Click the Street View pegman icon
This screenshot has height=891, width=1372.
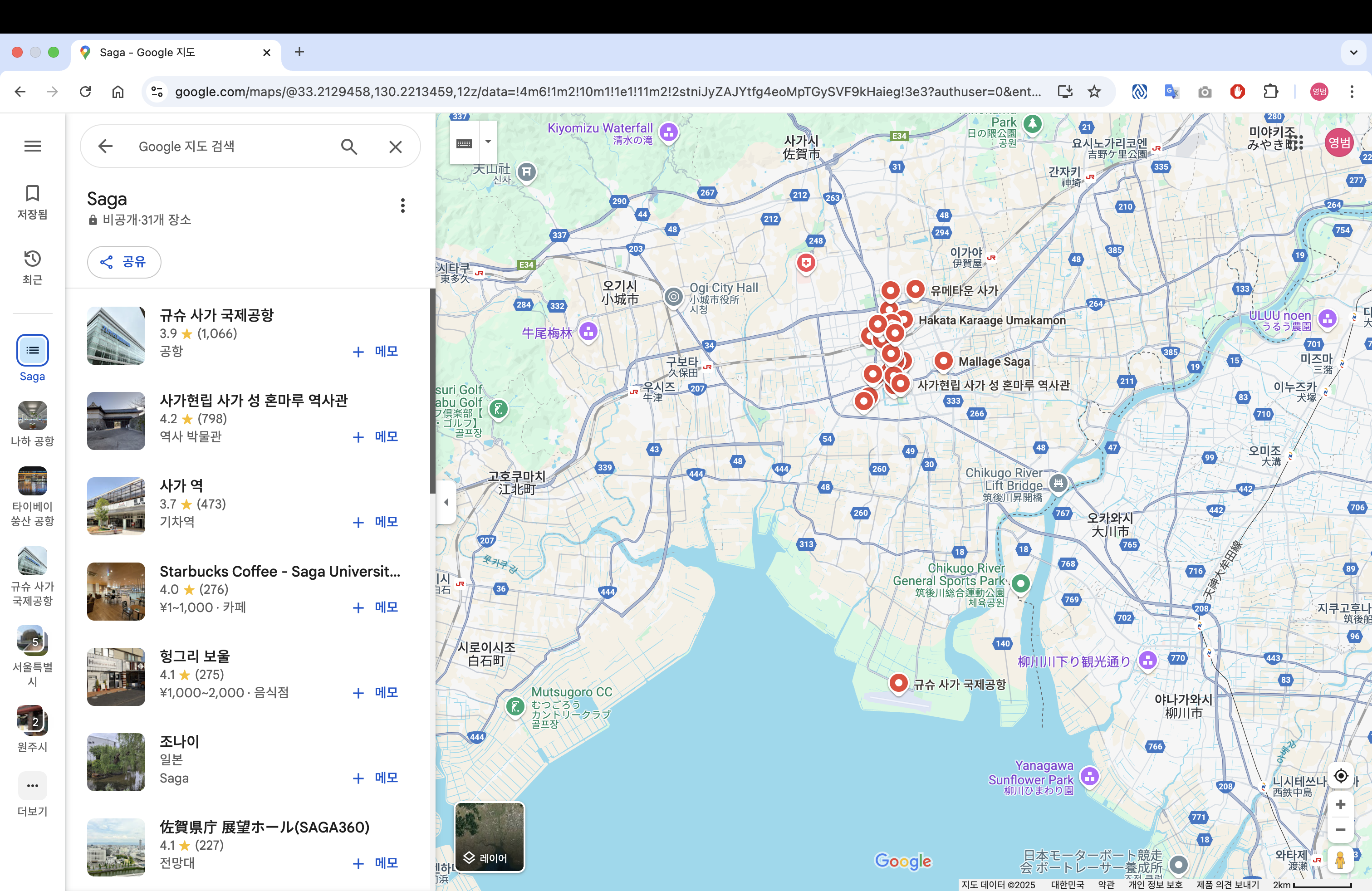pos(1340,860)
